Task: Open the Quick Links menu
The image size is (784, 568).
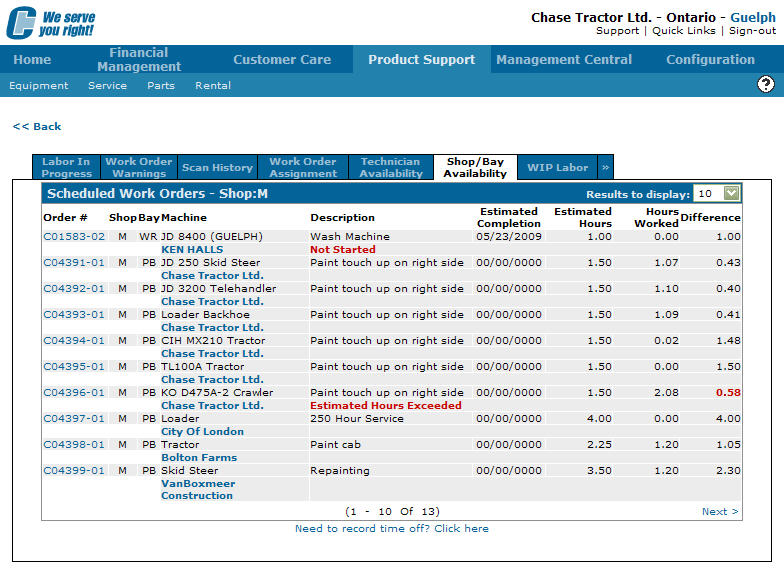Action: (x=683, y=31)
